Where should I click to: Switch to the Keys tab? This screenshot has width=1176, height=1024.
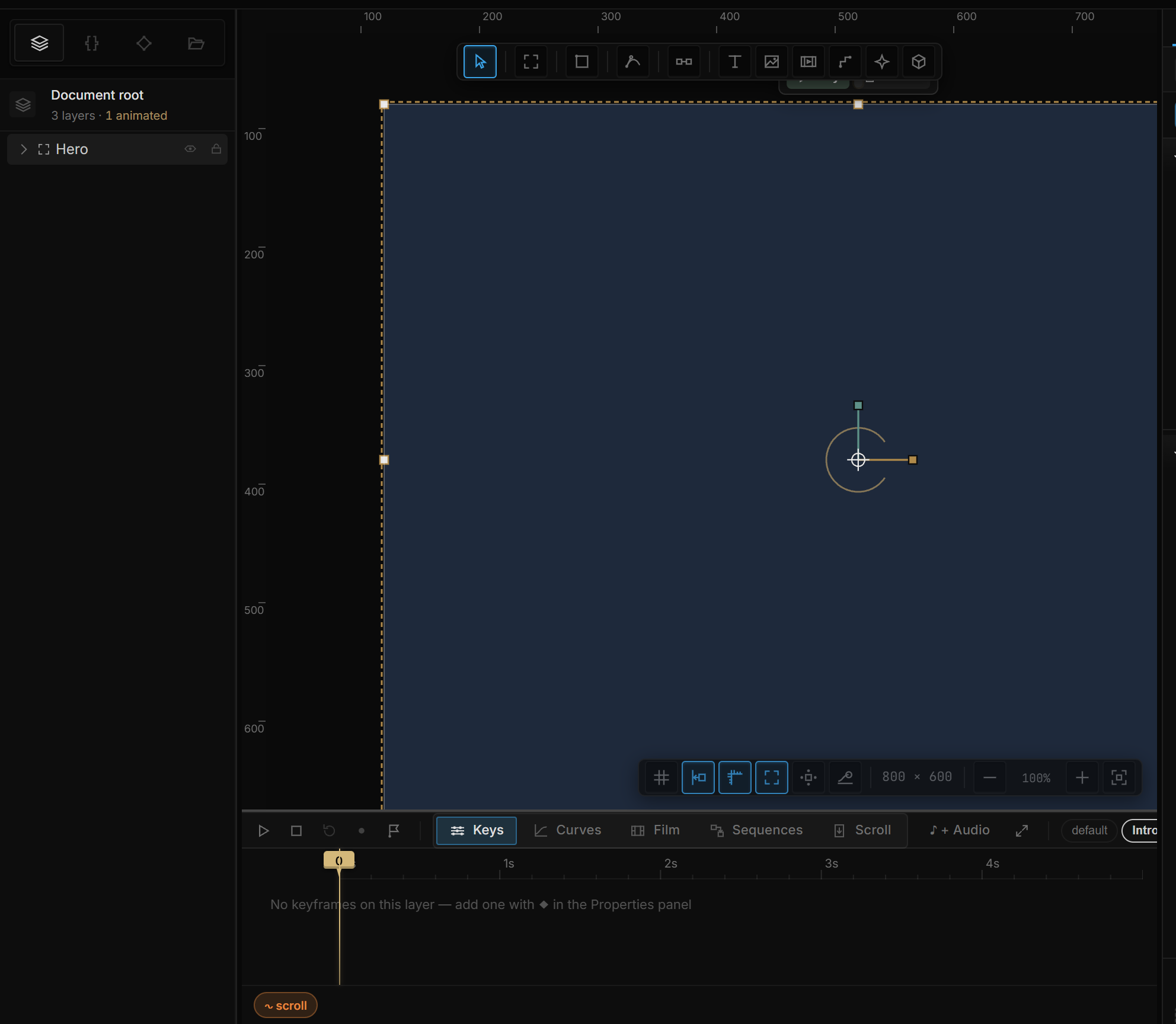pyautogui.click(x=477, y=830)
